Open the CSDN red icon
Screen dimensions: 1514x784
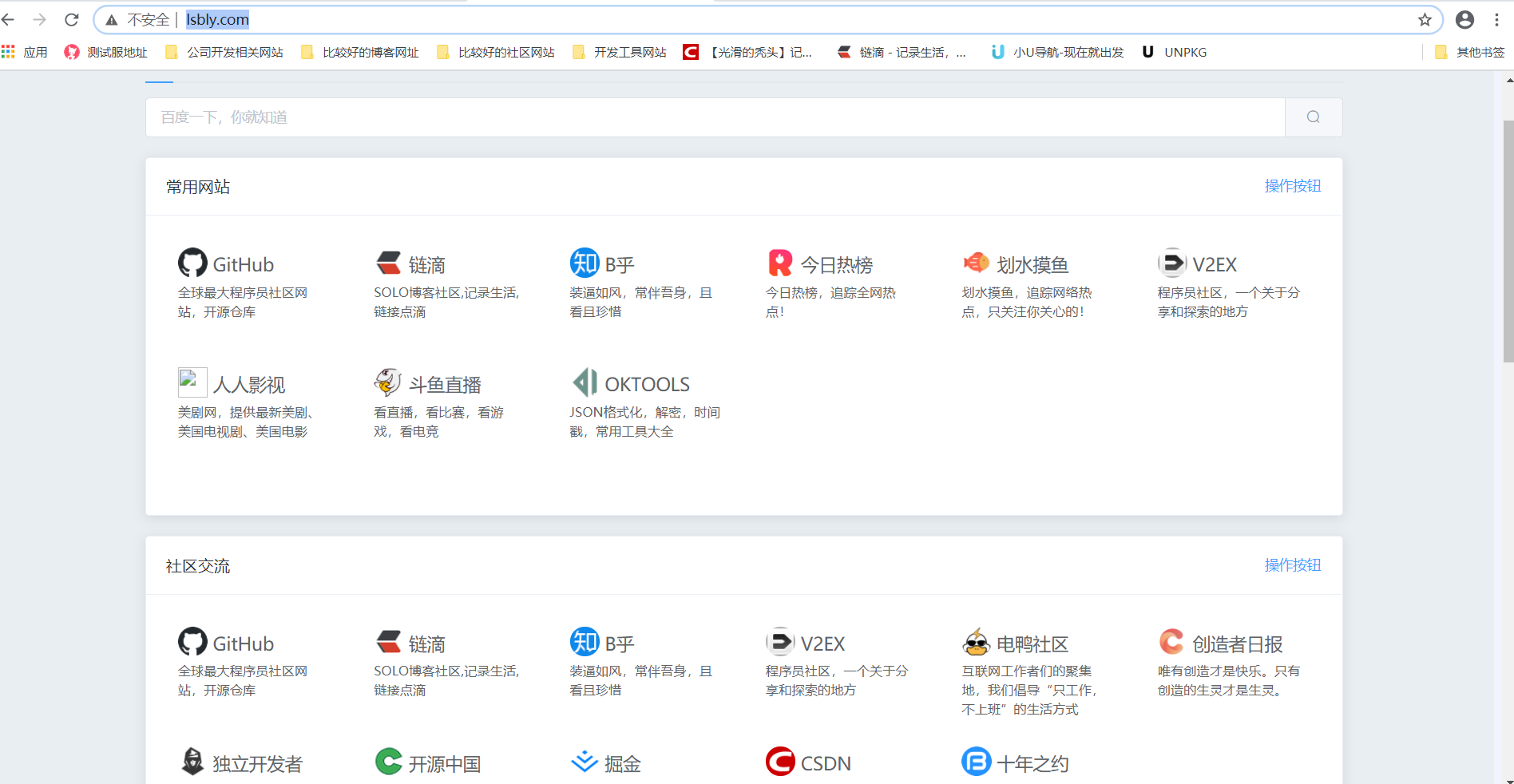[780, 761]
